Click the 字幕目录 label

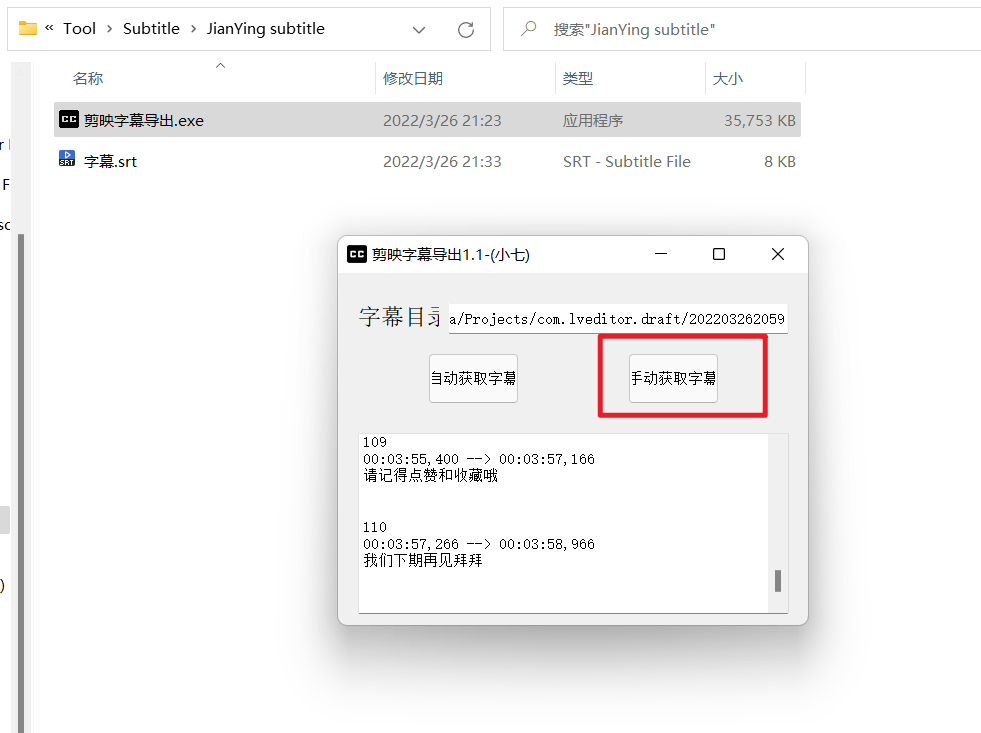pyautogui.click(x=400, y=317)
